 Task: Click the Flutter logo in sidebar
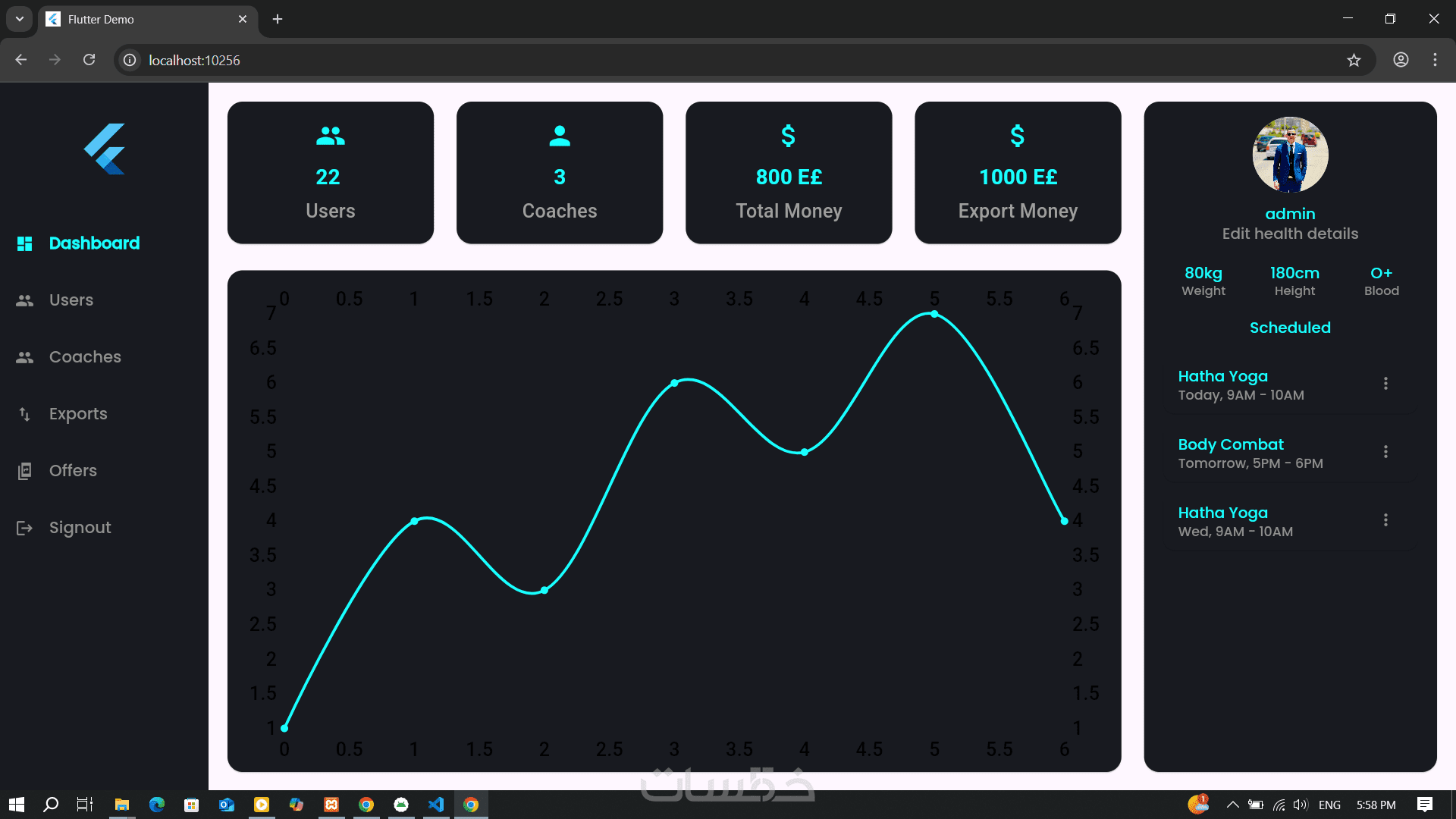(105, 149)
